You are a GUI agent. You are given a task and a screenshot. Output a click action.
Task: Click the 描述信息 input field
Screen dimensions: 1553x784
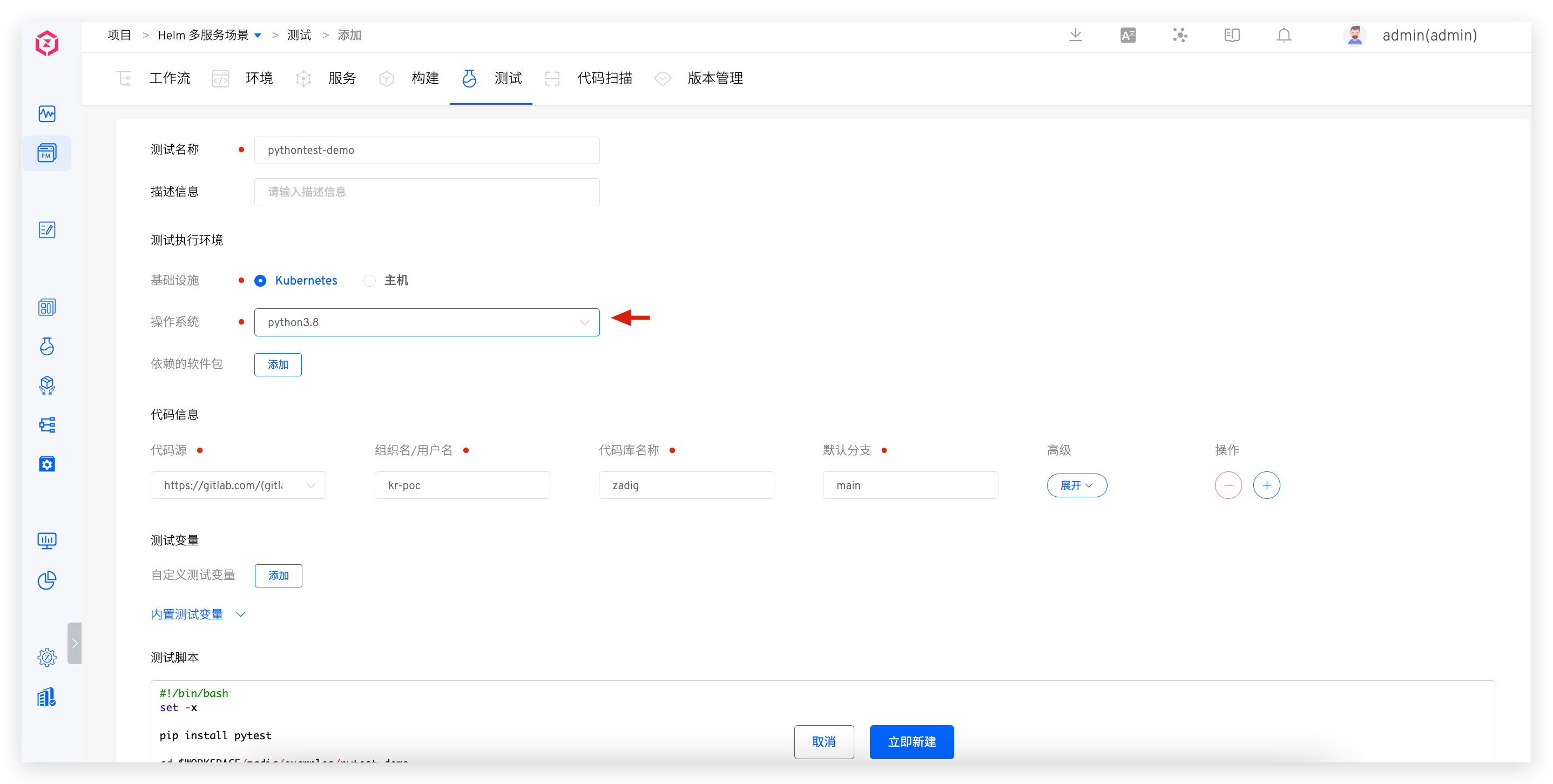[x=426, y=192]
